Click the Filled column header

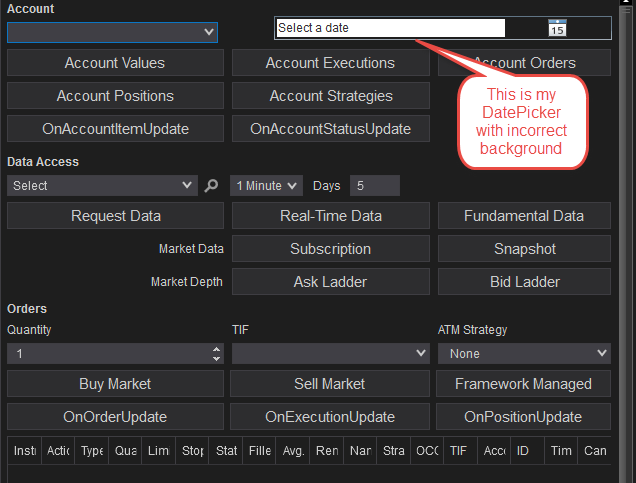(259, 451)
